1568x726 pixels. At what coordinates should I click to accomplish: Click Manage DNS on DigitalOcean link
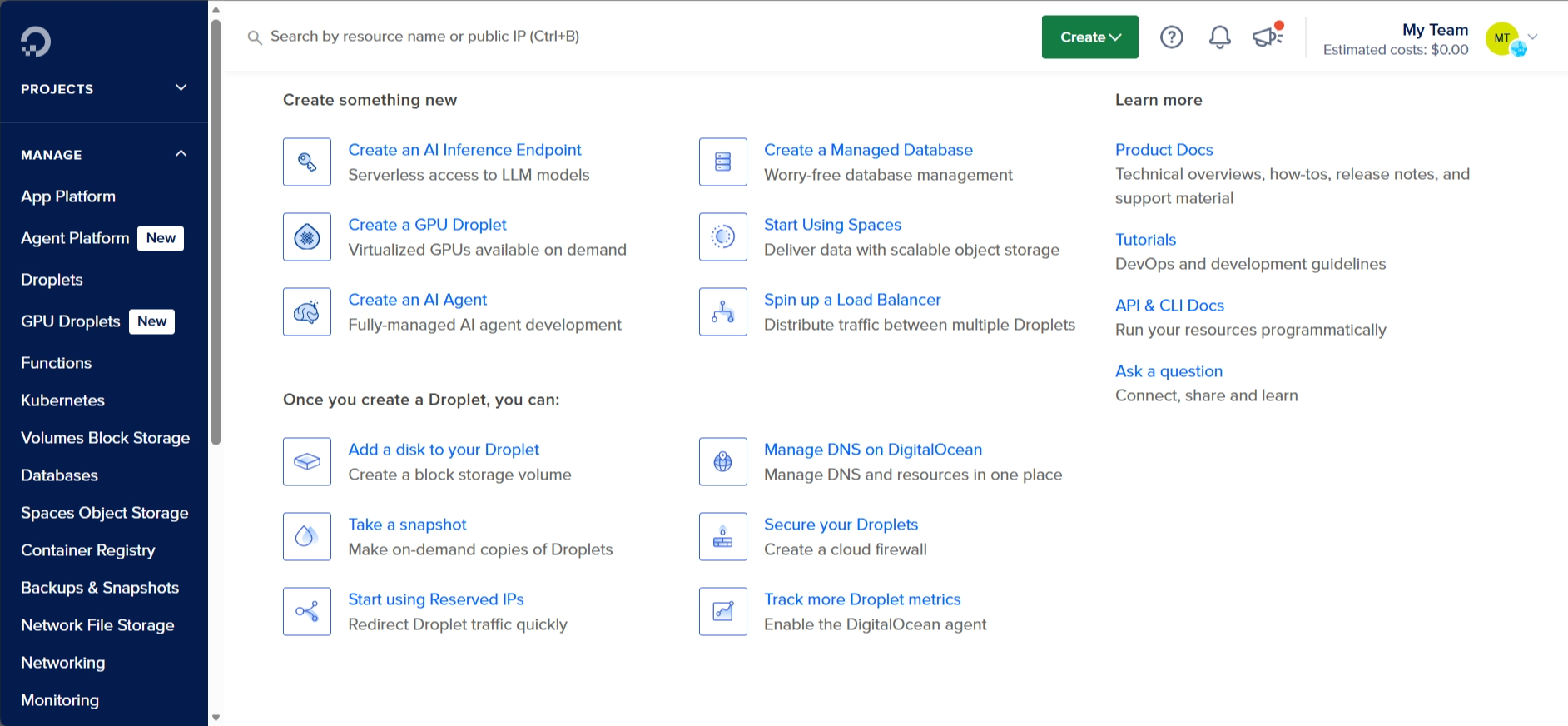[x=873, y=450]
